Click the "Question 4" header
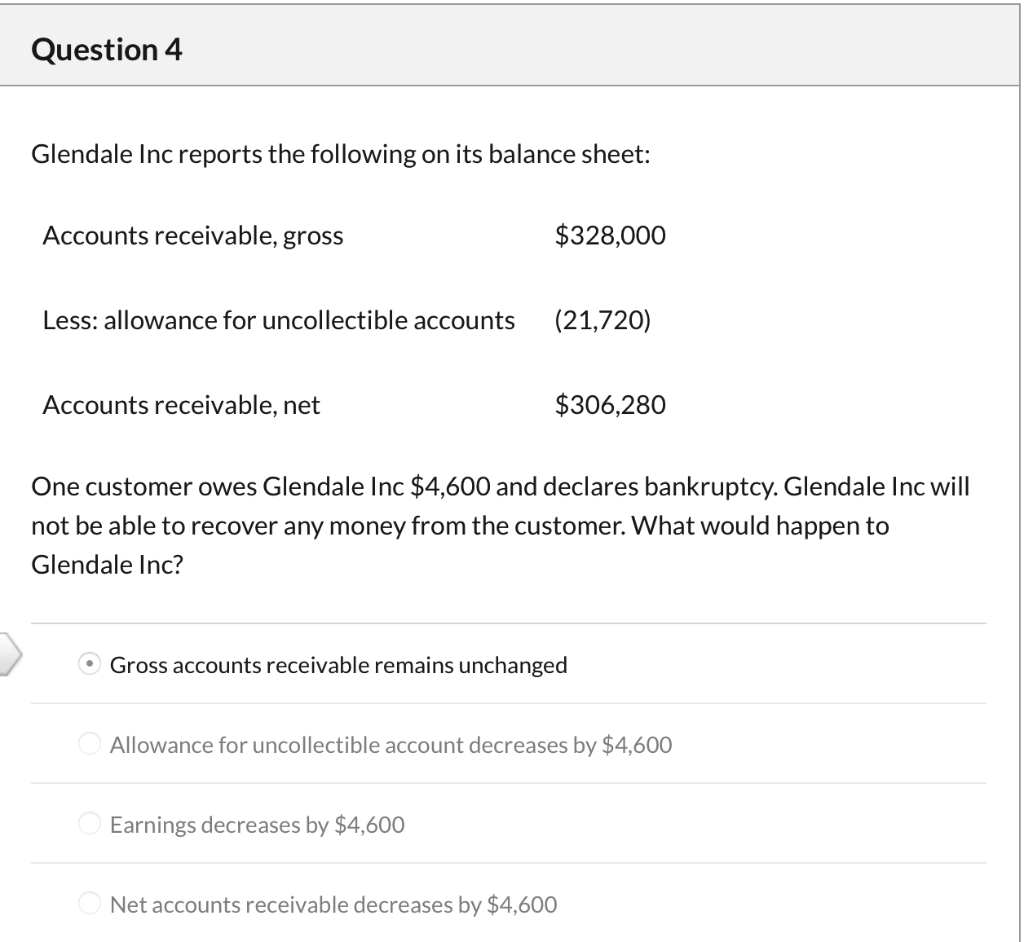Viewport: 1024px width, 942px height. click(x=106, y=48)
